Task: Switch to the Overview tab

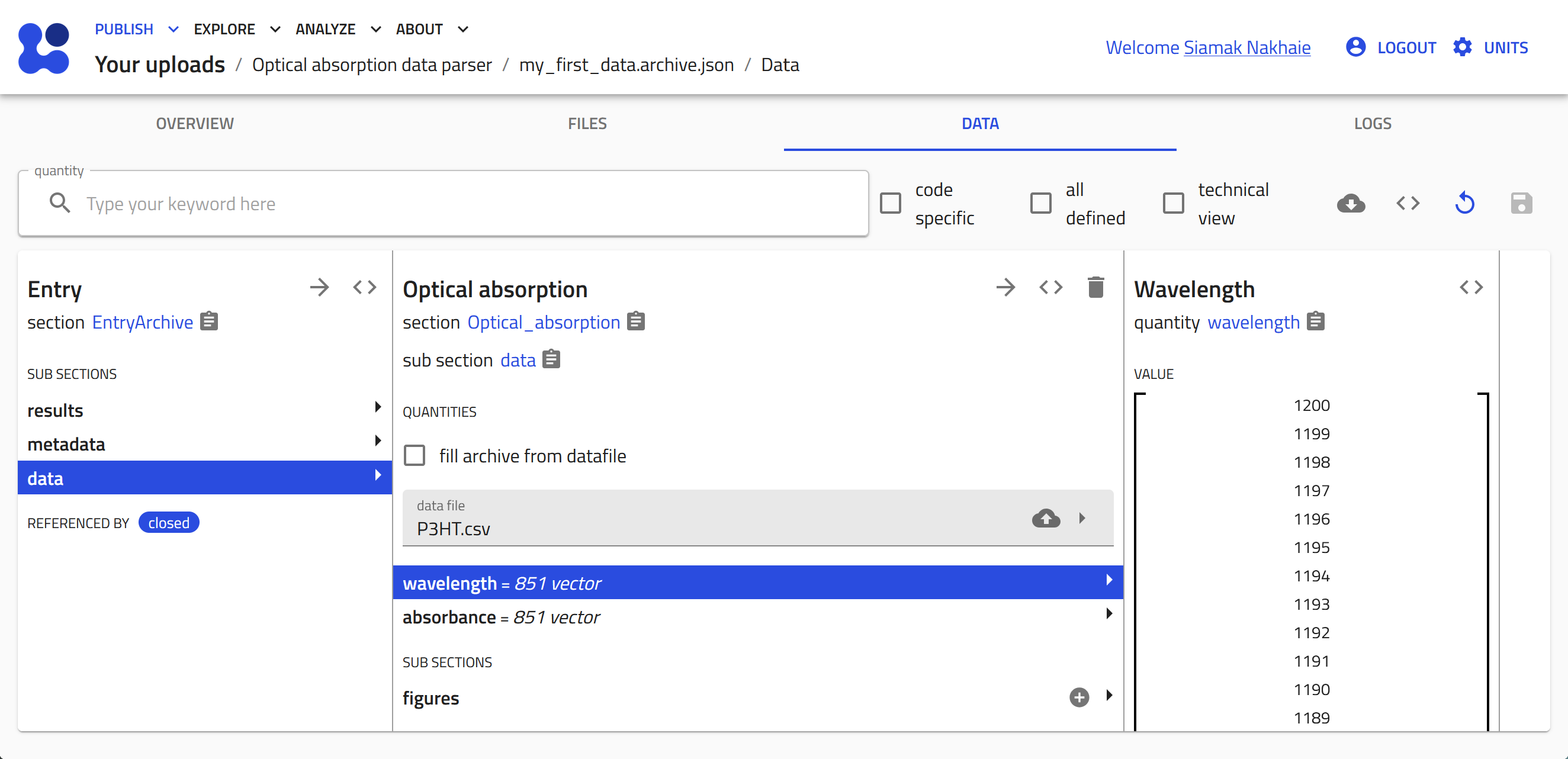Action: tap(195, 124)
